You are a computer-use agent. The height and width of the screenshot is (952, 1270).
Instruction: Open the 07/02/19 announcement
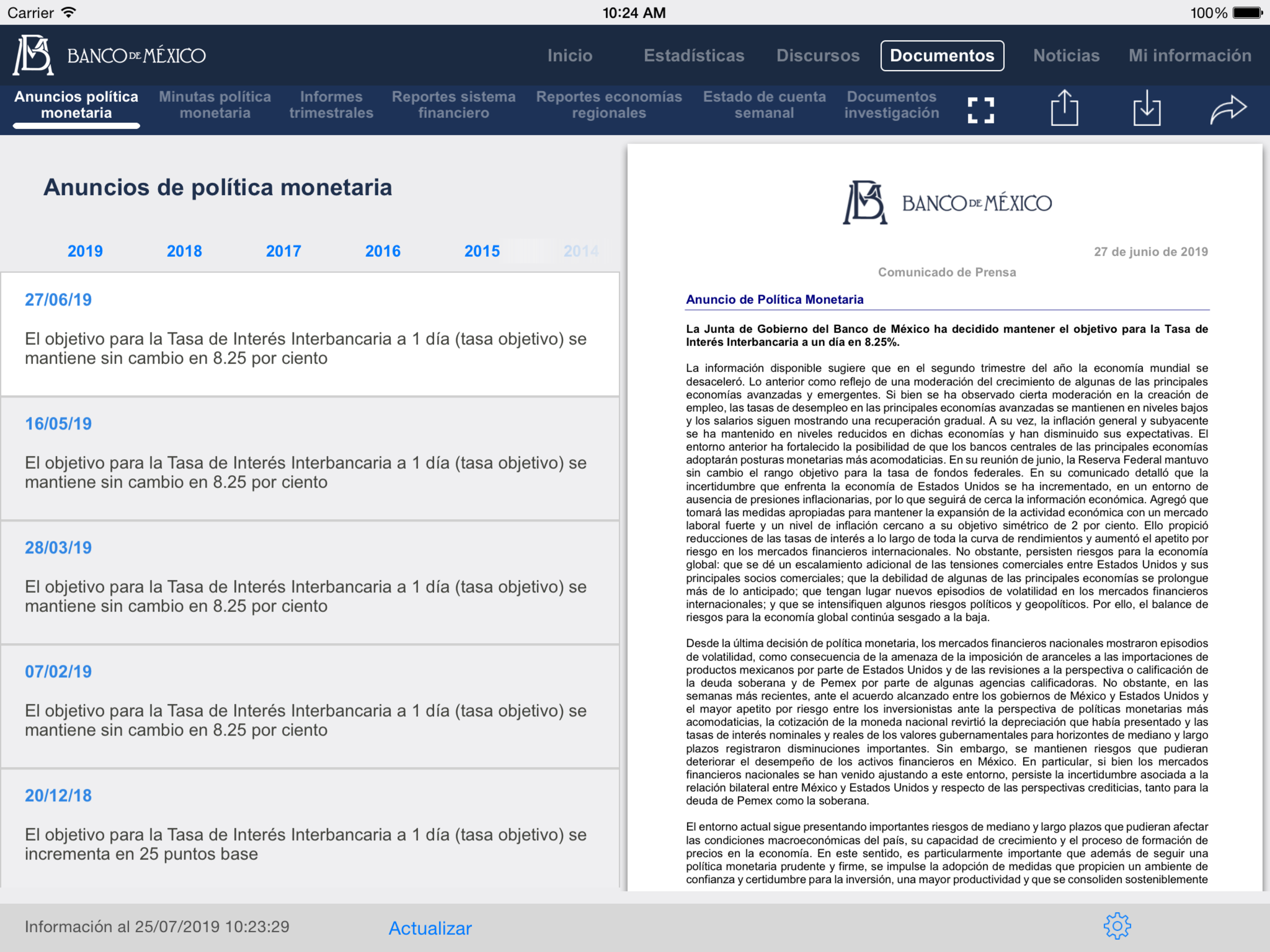310,706
